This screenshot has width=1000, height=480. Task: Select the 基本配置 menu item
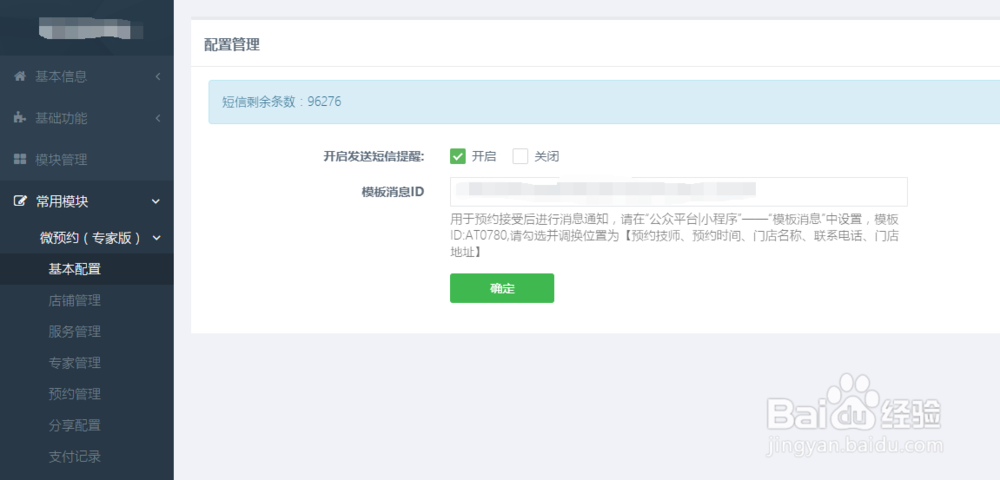click(87, 269)
